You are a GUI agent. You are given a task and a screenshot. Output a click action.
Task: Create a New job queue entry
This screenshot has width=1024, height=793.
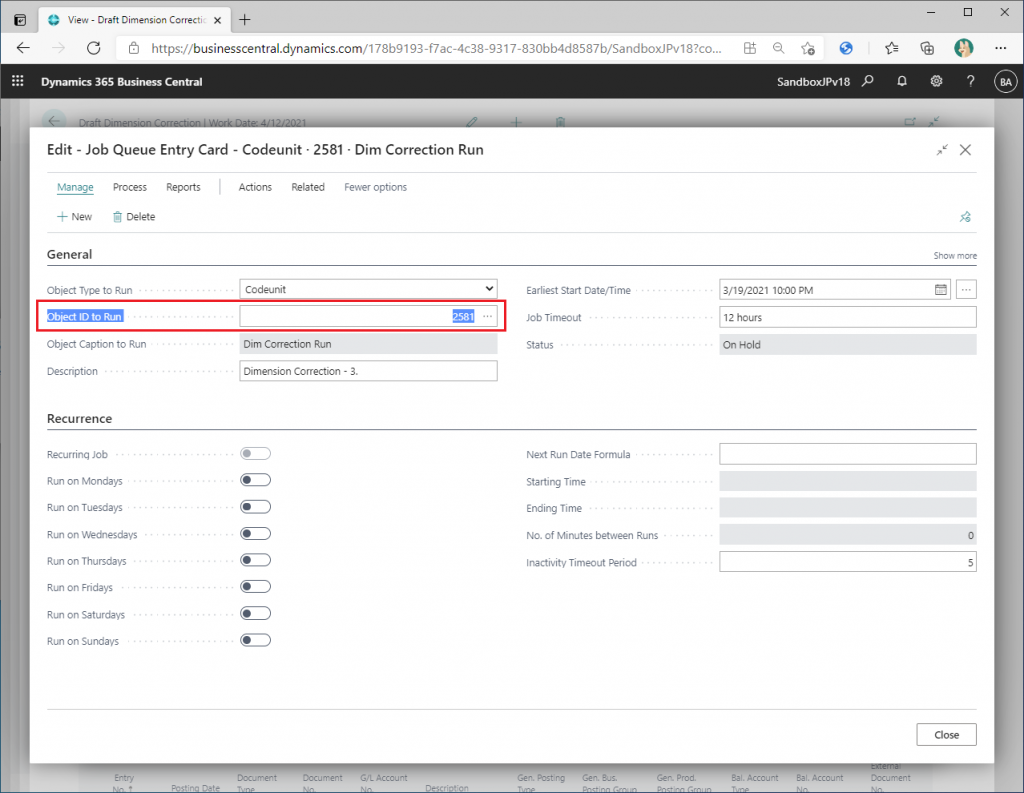click(74, 216)
